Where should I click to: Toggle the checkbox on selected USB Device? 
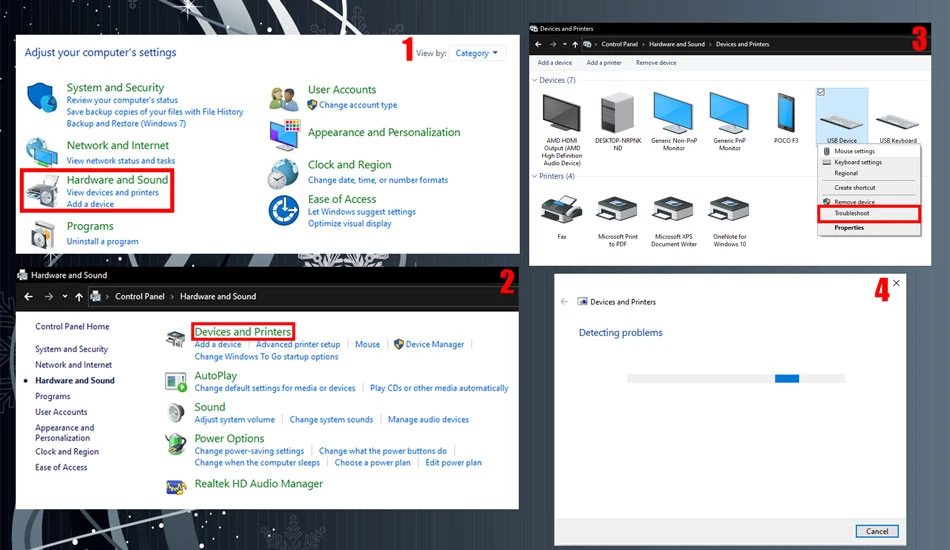821,92
